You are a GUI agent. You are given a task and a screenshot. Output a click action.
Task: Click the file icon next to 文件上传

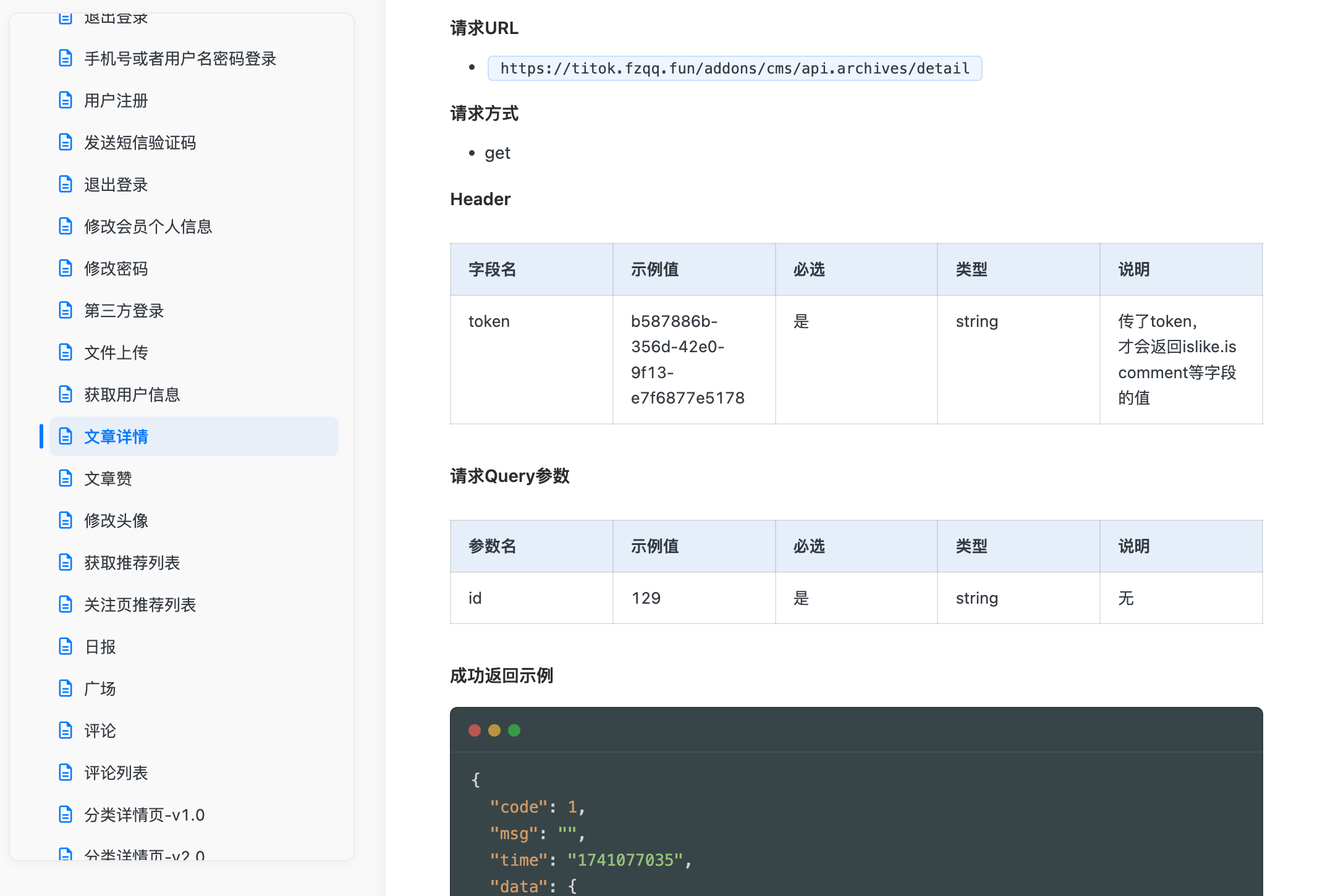point(66,352)
